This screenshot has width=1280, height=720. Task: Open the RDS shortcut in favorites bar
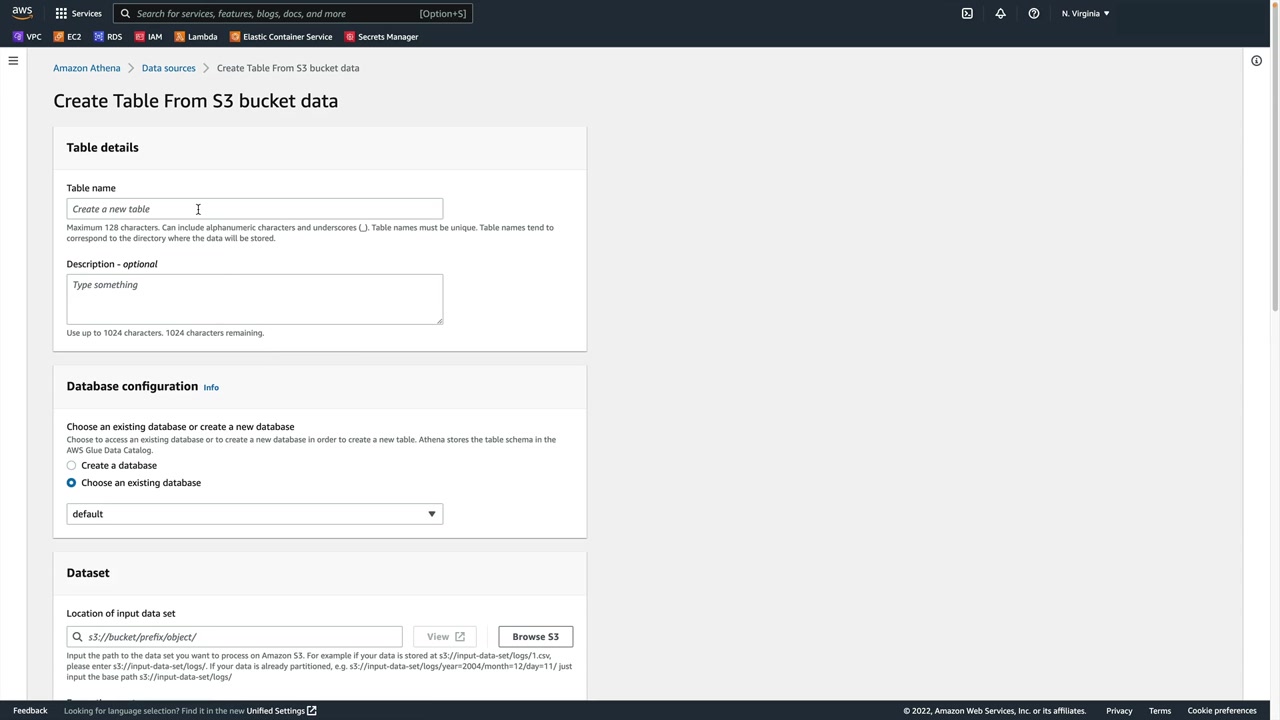(108, 37)
